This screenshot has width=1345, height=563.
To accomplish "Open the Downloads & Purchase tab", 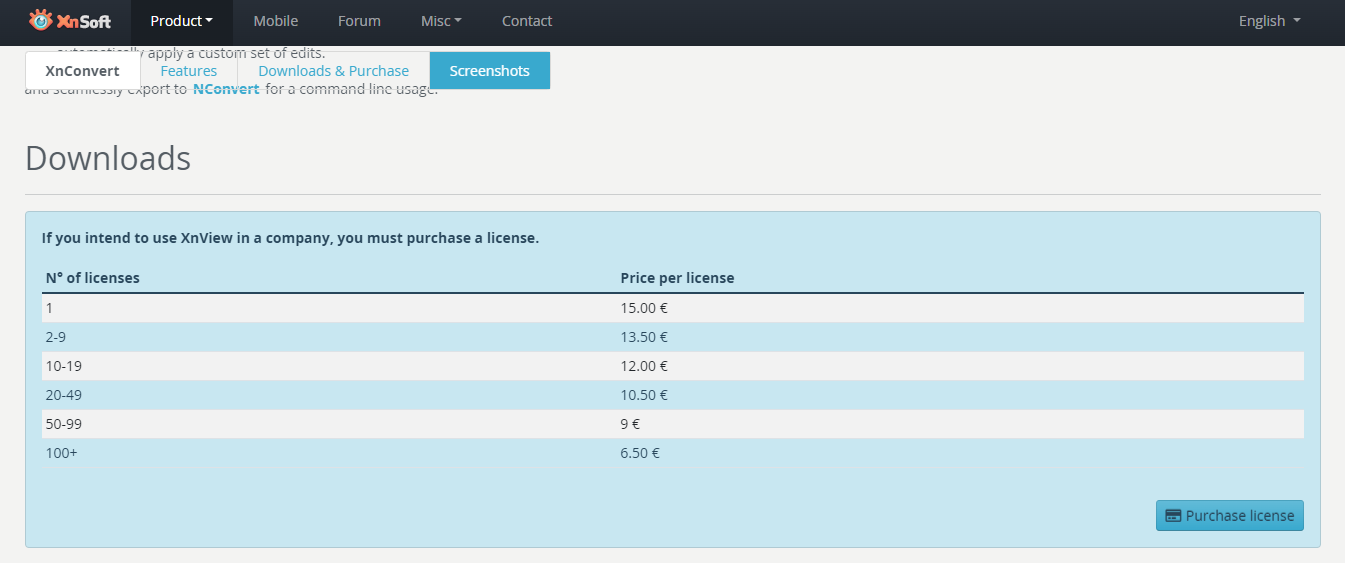I will (x=334, y=71).
